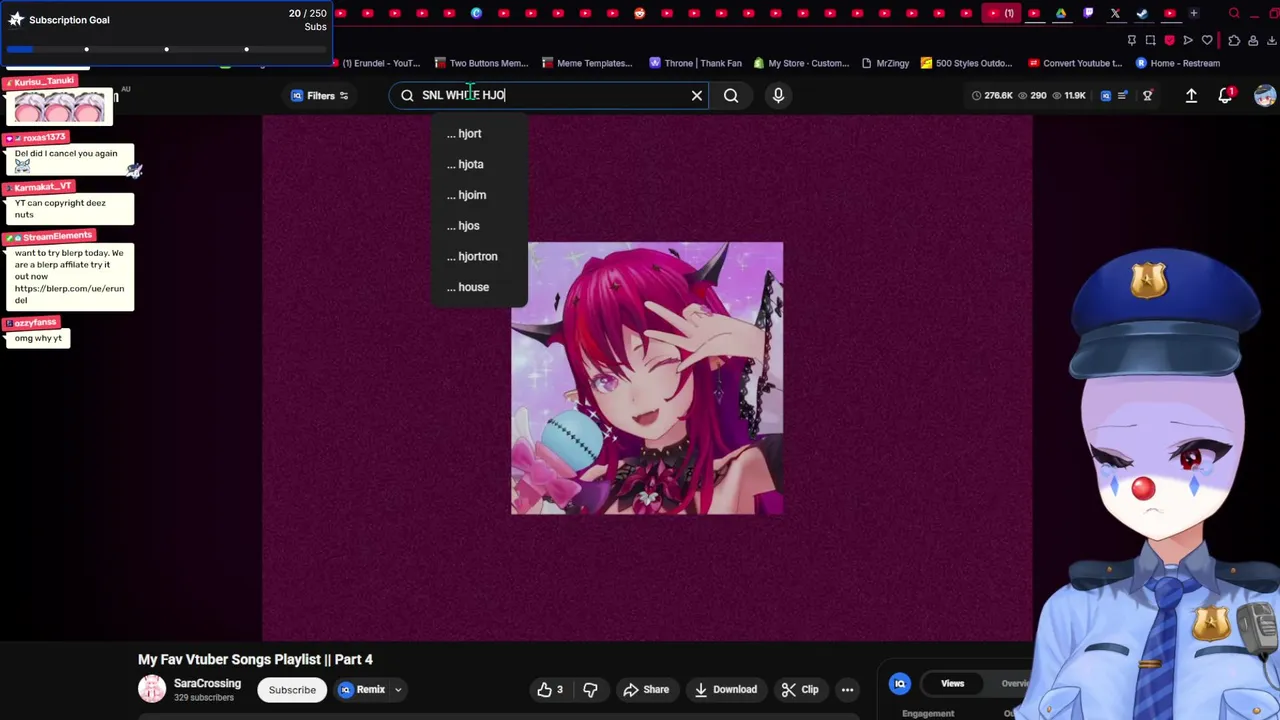Open a new browser tab with plus
This screenshot has height=720, width=1280.
pos(1193,13)
